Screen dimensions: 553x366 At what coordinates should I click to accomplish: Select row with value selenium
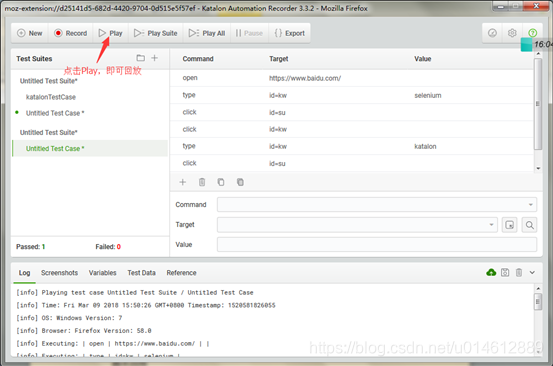[x=351, y=95]
